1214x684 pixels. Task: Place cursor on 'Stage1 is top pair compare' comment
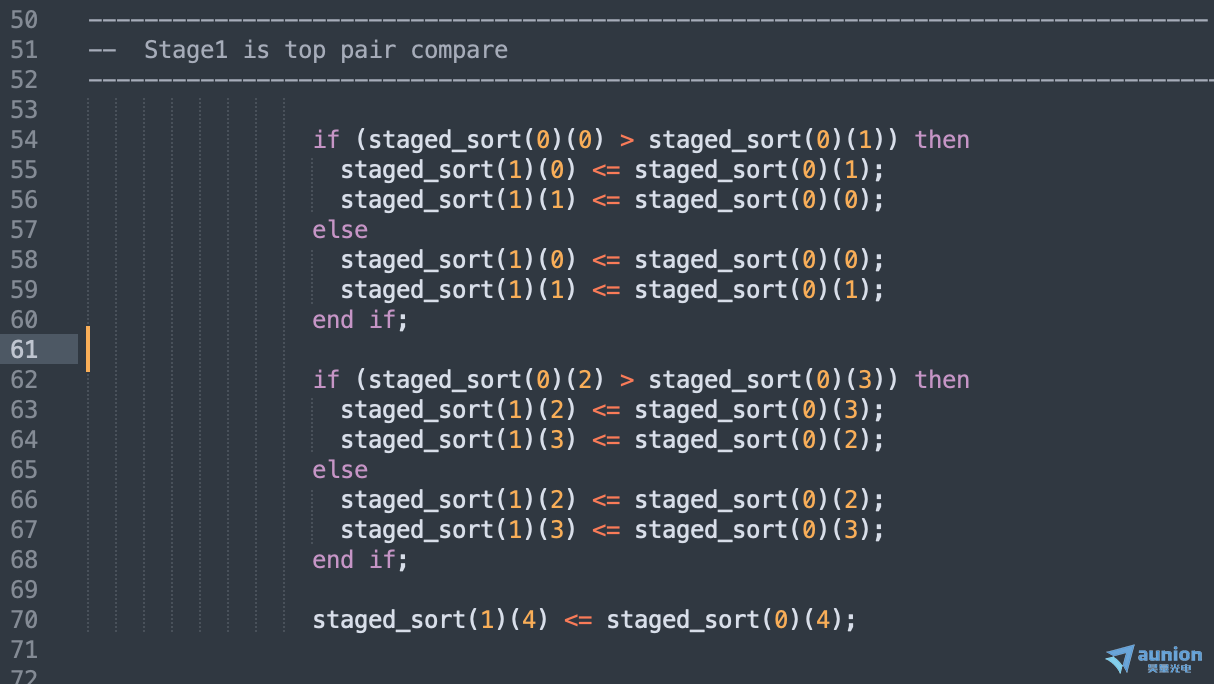[325, 50]
